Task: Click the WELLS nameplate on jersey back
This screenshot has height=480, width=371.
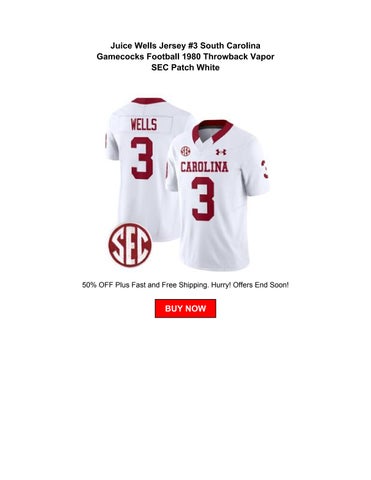Action: [x=143, y=125]
